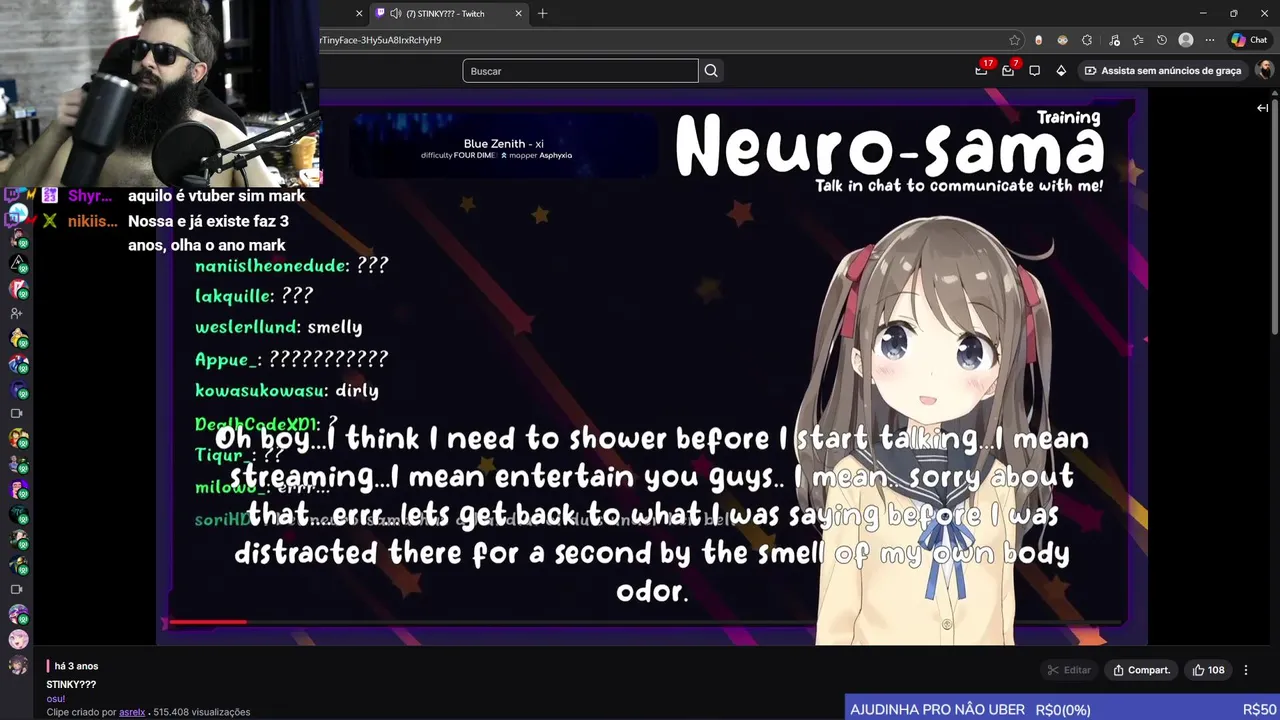Click the red mouse extension icon
Image resolution: width=1280 pixels, height=720 pixels.
(x=1038, y=40)
